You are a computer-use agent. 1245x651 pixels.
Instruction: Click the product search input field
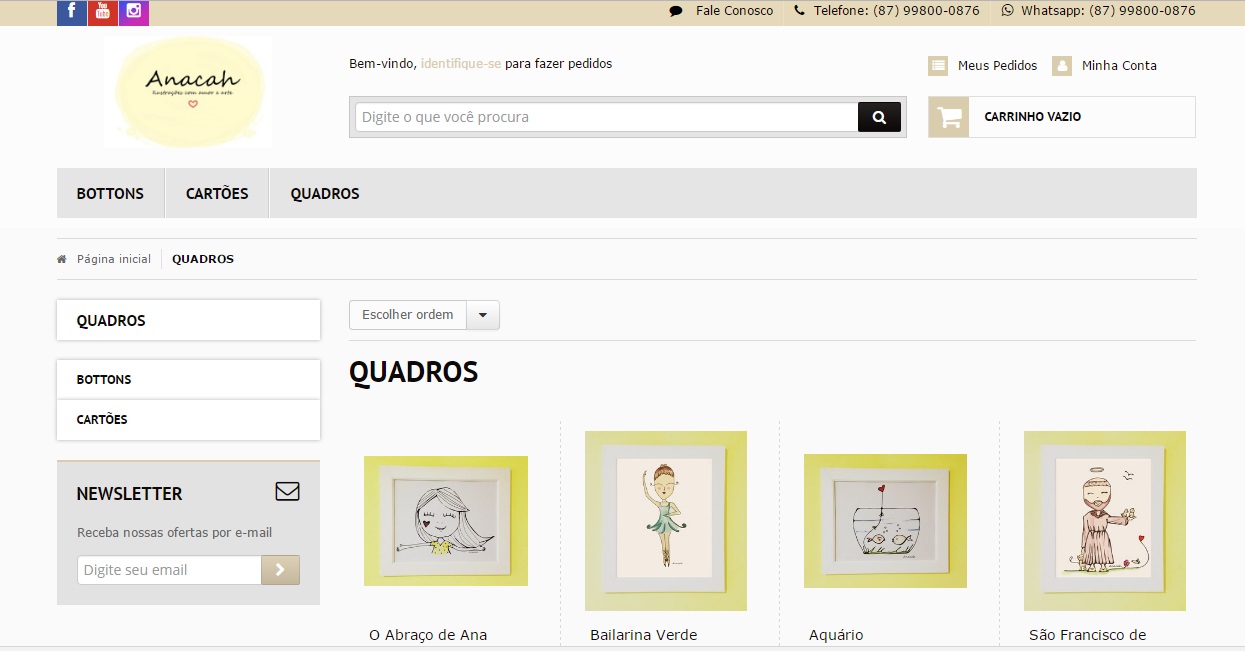tap(606, 117)
